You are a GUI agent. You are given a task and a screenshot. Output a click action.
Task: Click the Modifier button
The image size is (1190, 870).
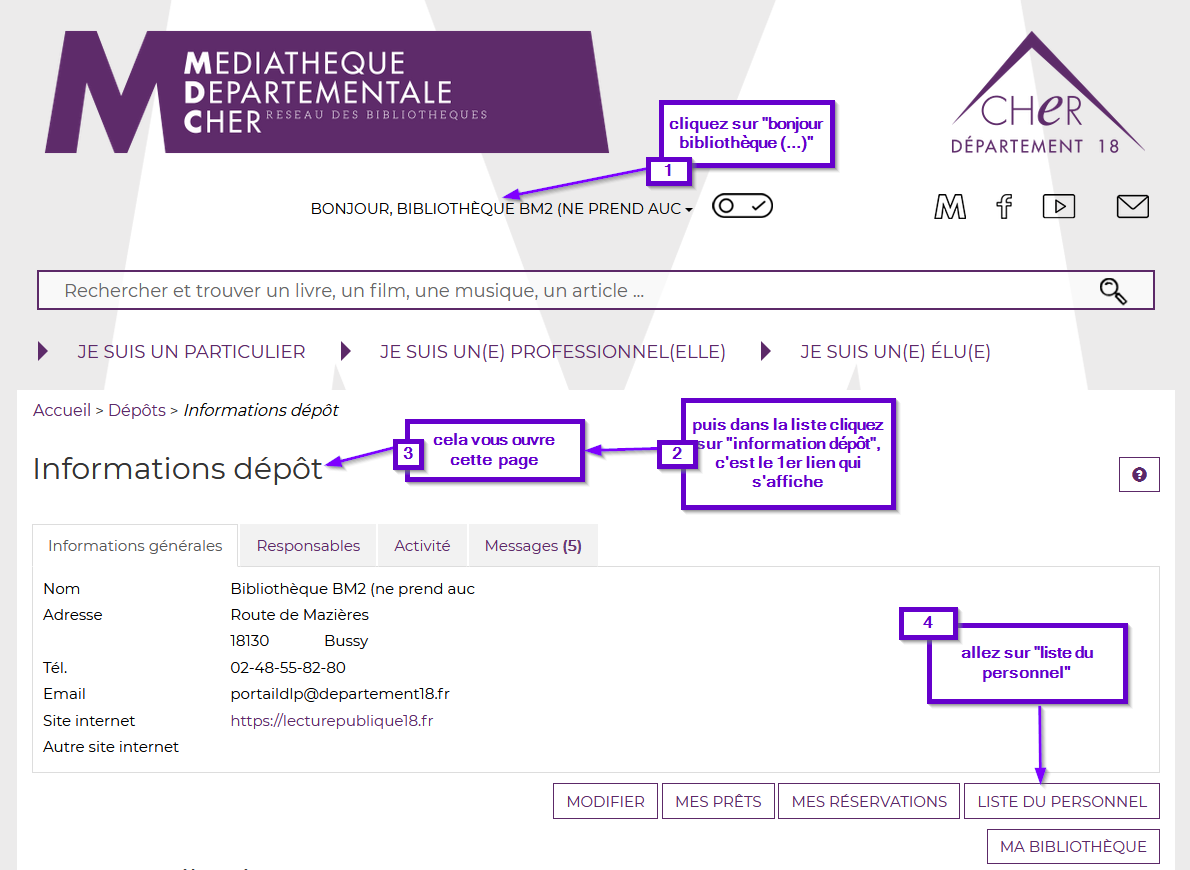click(605, 801)
